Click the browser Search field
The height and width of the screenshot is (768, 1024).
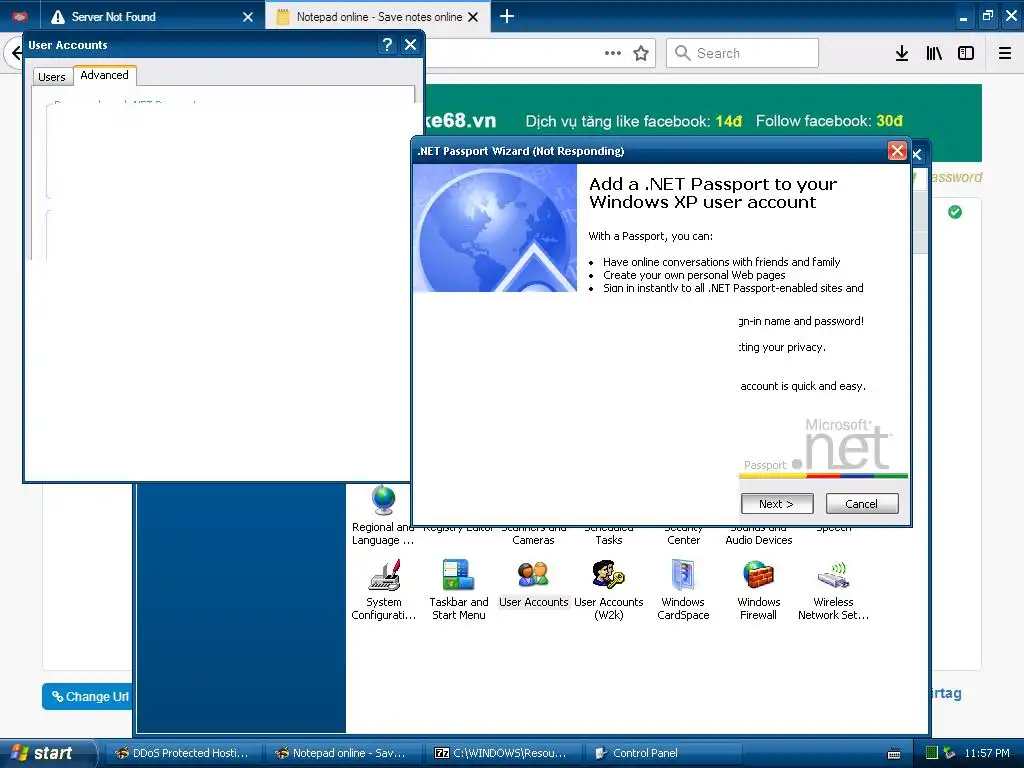point(742,53)
